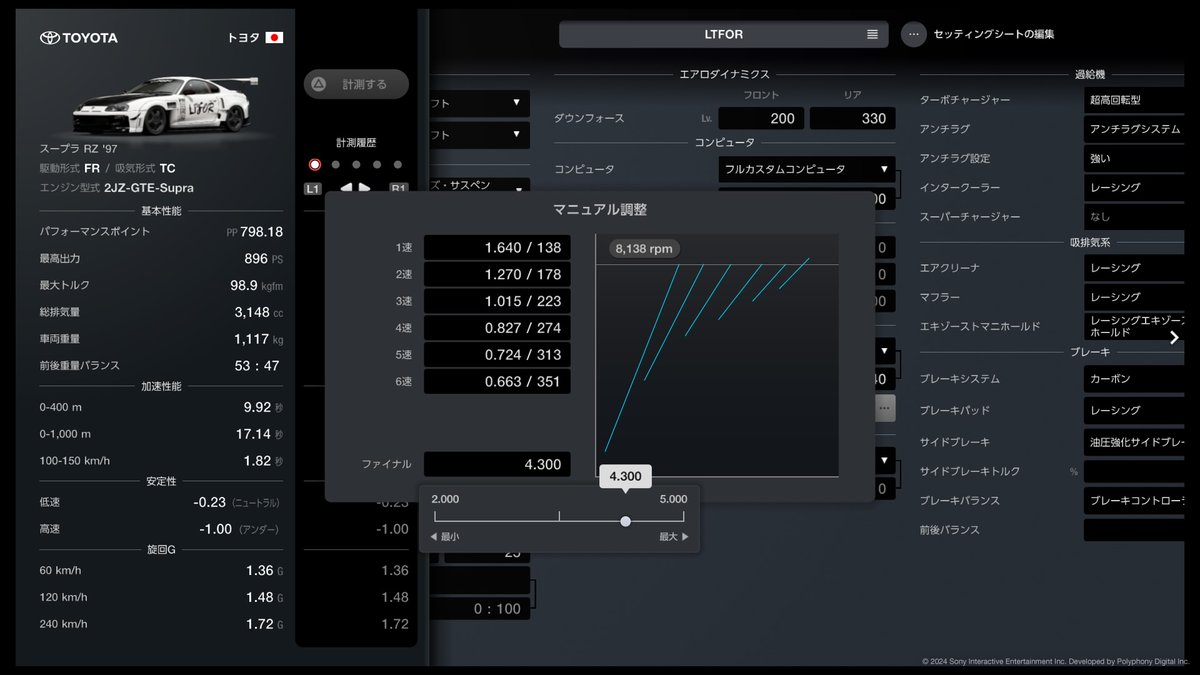Click the 最大 ▶ maximum arrow
This screenshot has width=1200, height=675.
point(673,537)
